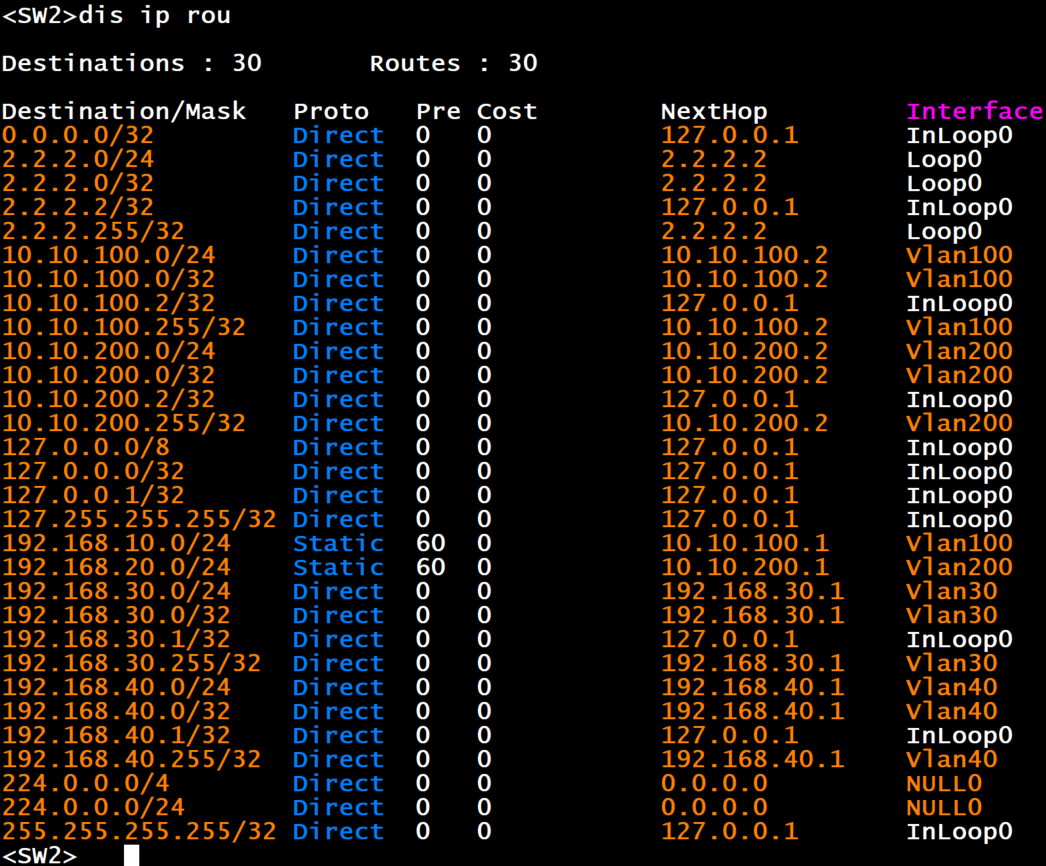Click 'Loop0' in the 2.2.2.0/24 row

point(944,159)
